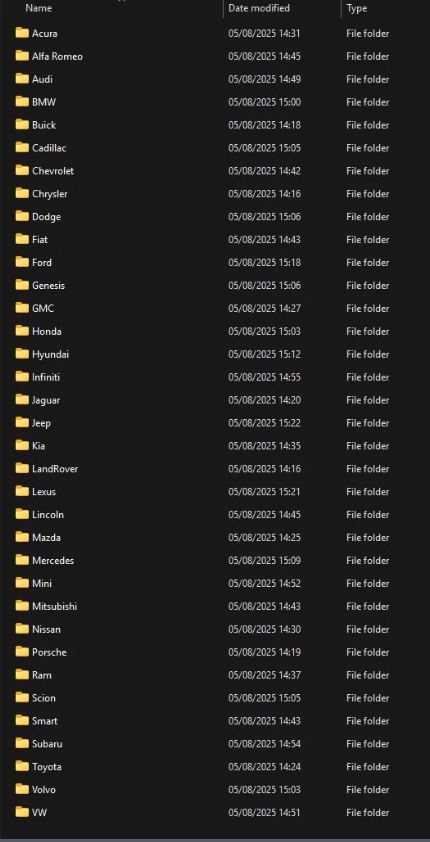The height and width of the screenshot is (842, 430).
Task: Click the Ford folder icon
Action: pos(22,262)
